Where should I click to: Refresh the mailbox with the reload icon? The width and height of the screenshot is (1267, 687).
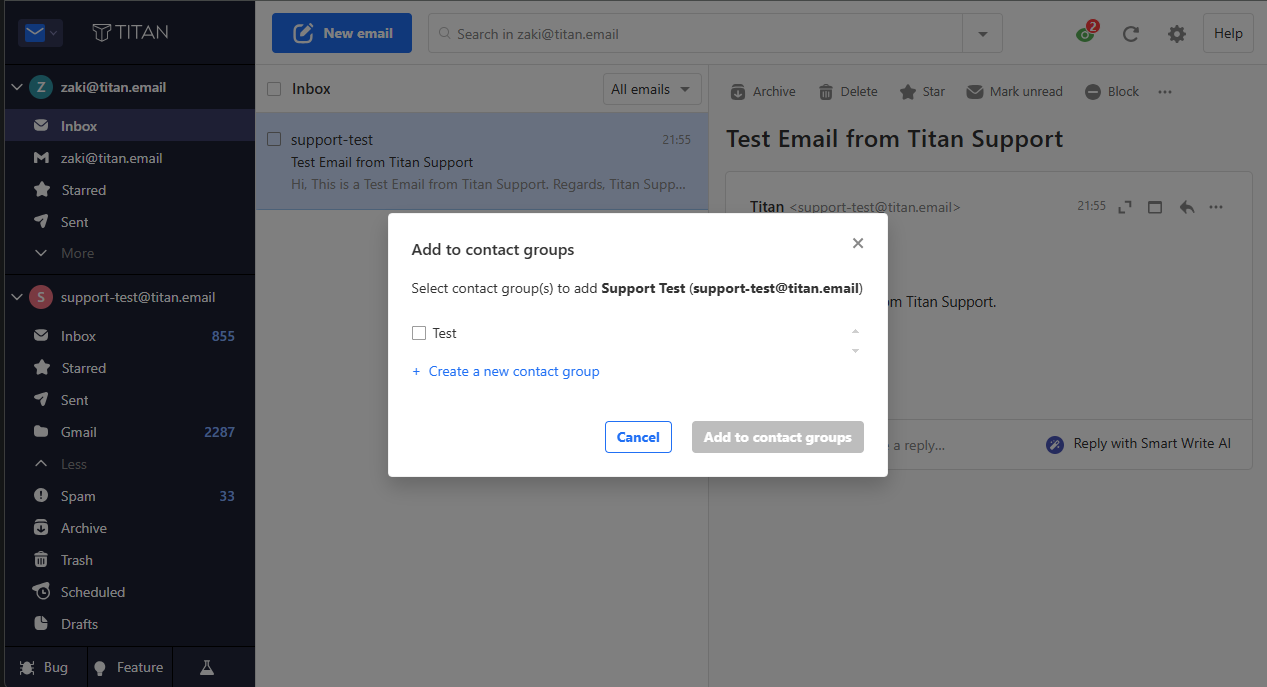[1131, 34]
